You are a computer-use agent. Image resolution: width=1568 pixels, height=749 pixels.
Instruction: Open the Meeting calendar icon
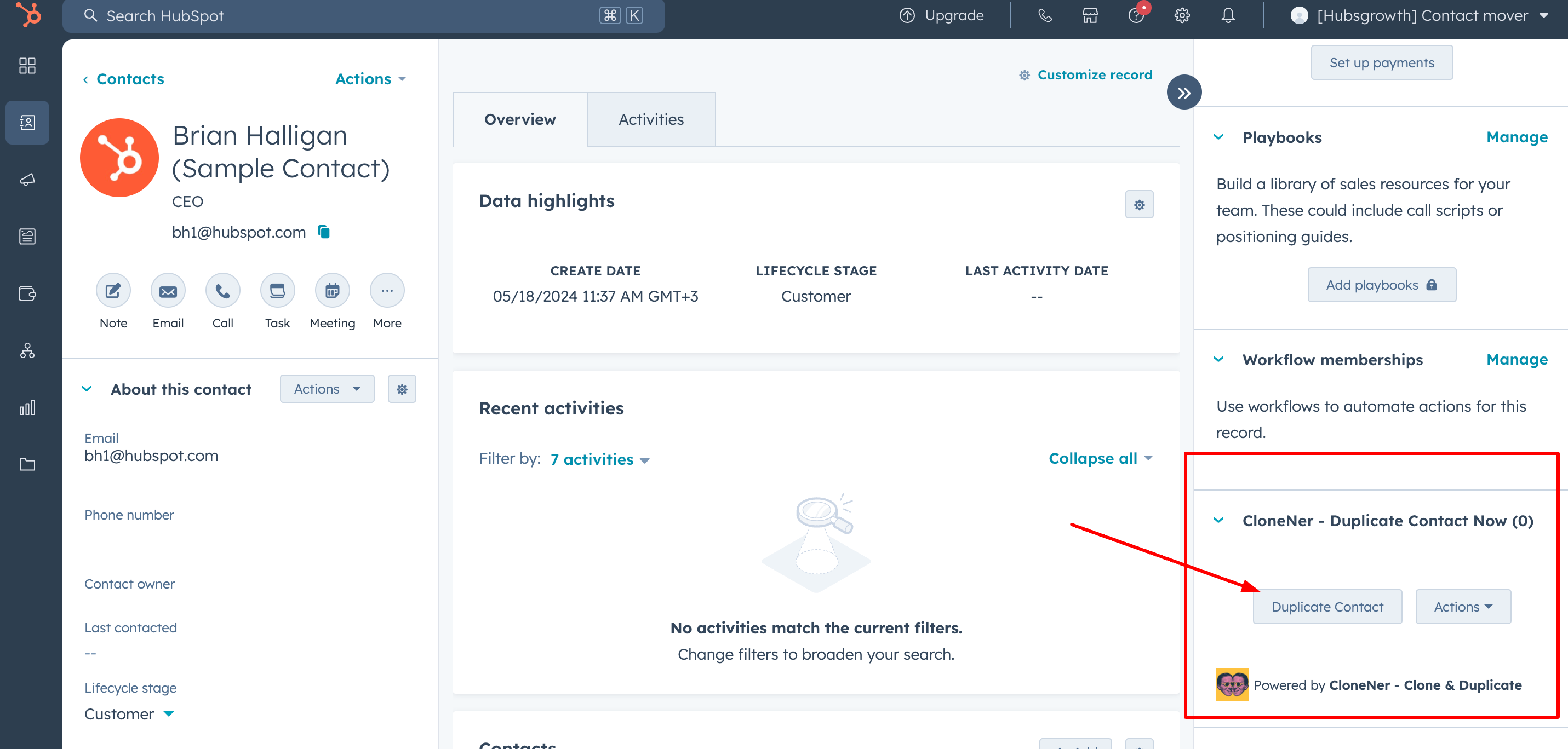coord(332,291)
